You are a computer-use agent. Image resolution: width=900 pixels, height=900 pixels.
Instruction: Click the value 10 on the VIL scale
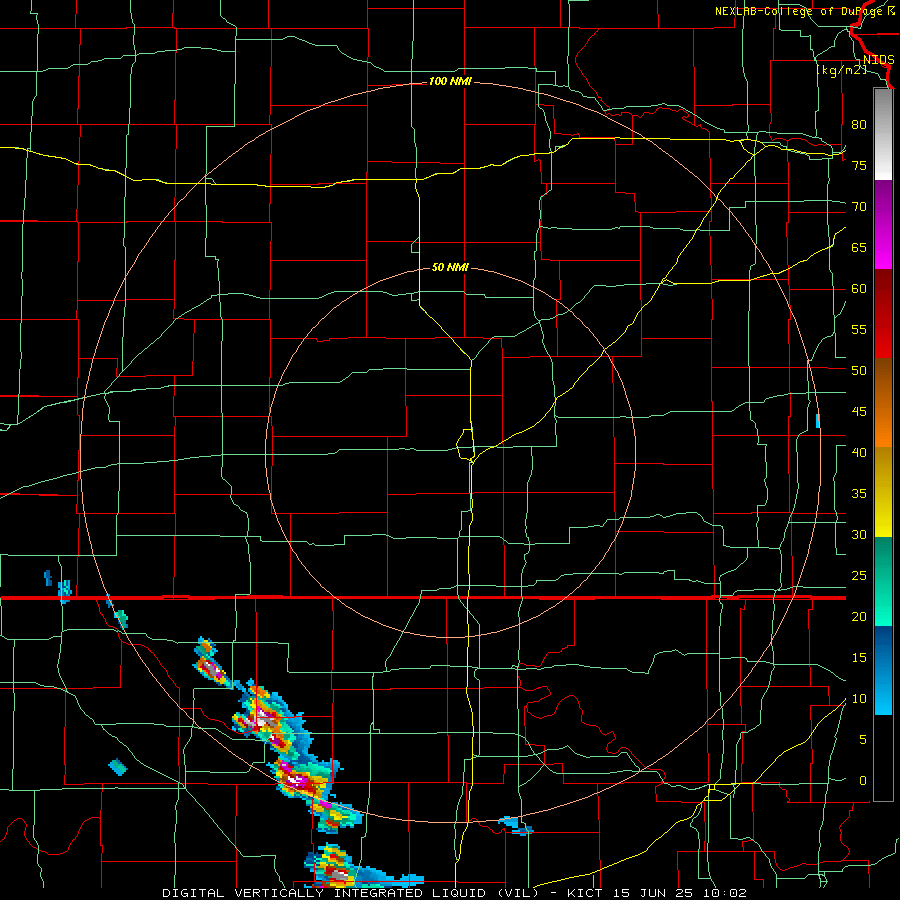point(859,699)
